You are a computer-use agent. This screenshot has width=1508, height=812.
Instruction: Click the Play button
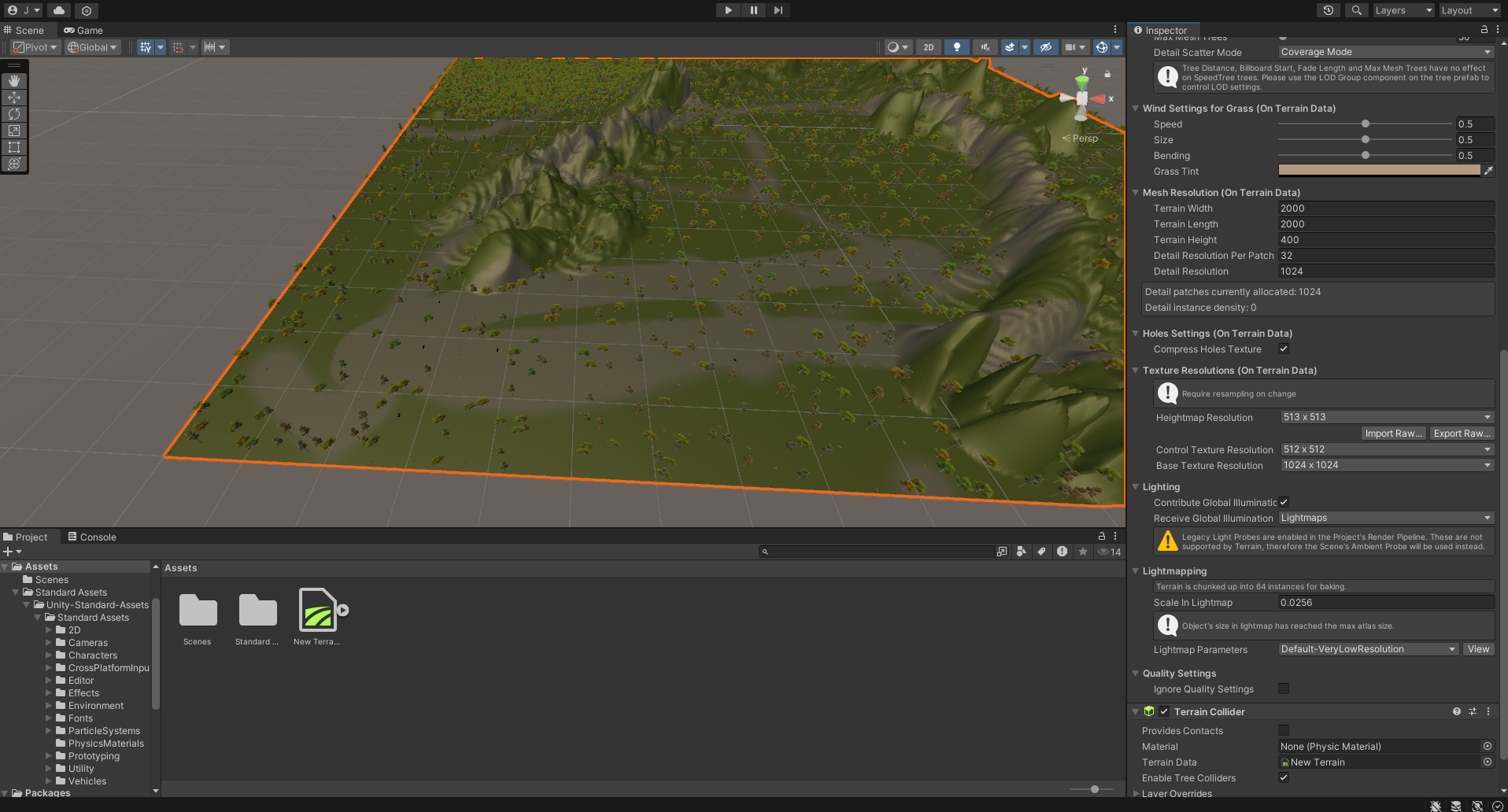[728, 10]
